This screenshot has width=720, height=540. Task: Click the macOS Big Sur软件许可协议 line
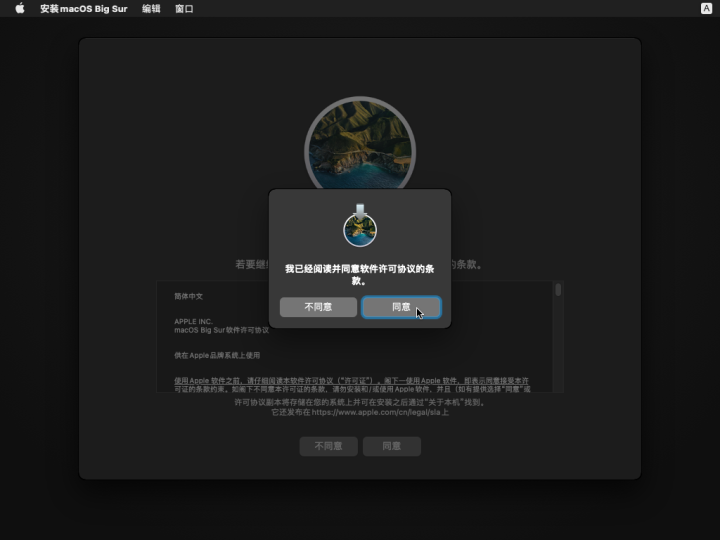pyautogui.click(x=221, y=330)
